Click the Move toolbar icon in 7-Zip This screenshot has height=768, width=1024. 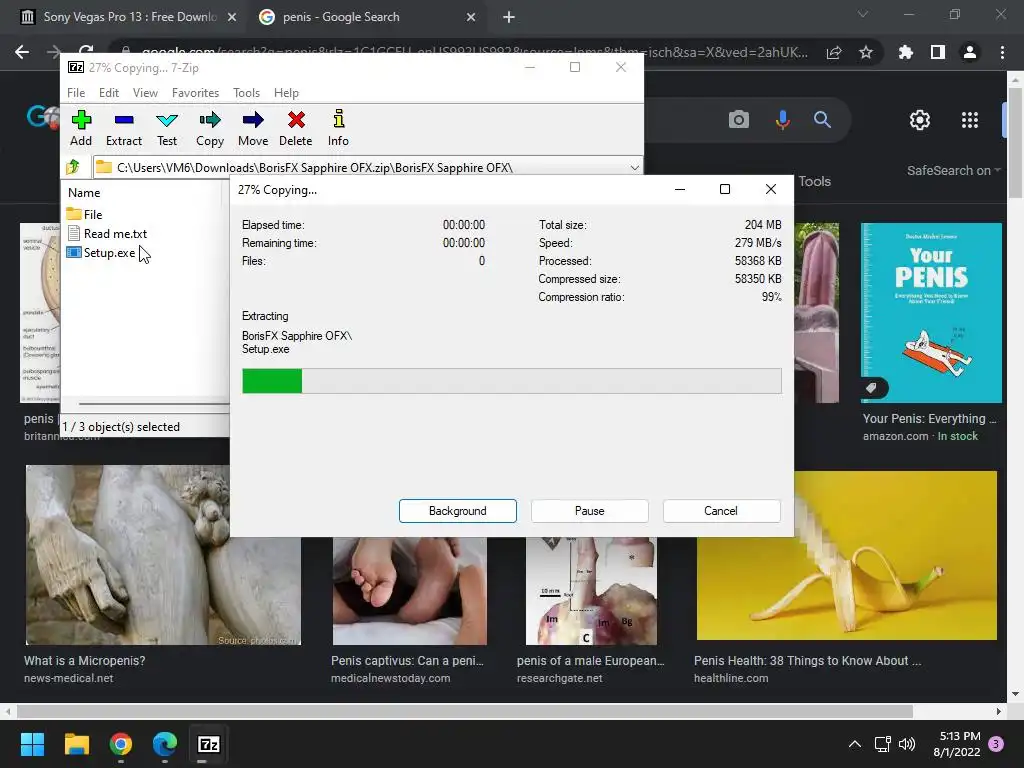253,128
